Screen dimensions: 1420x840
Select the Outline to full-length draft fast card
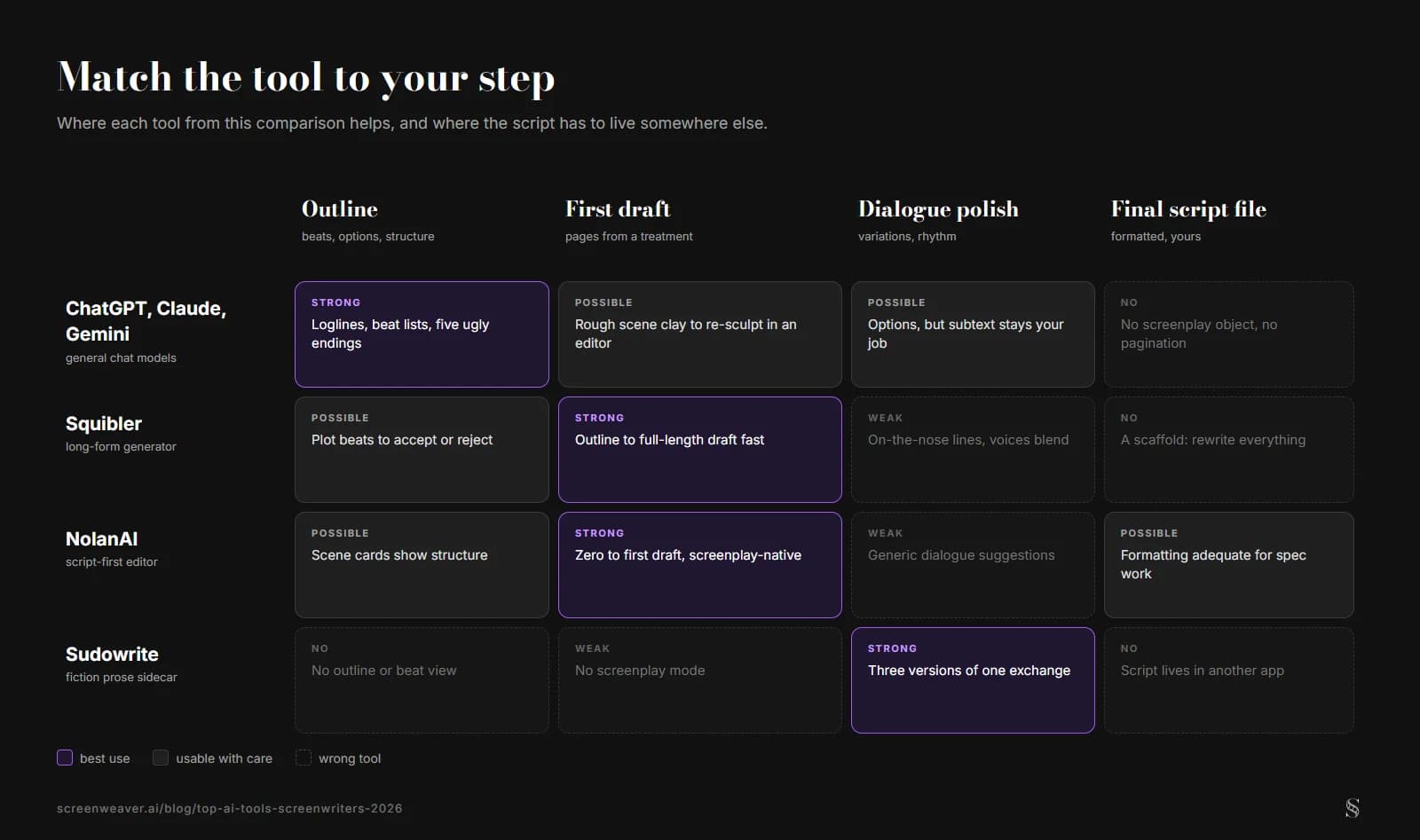700,450
